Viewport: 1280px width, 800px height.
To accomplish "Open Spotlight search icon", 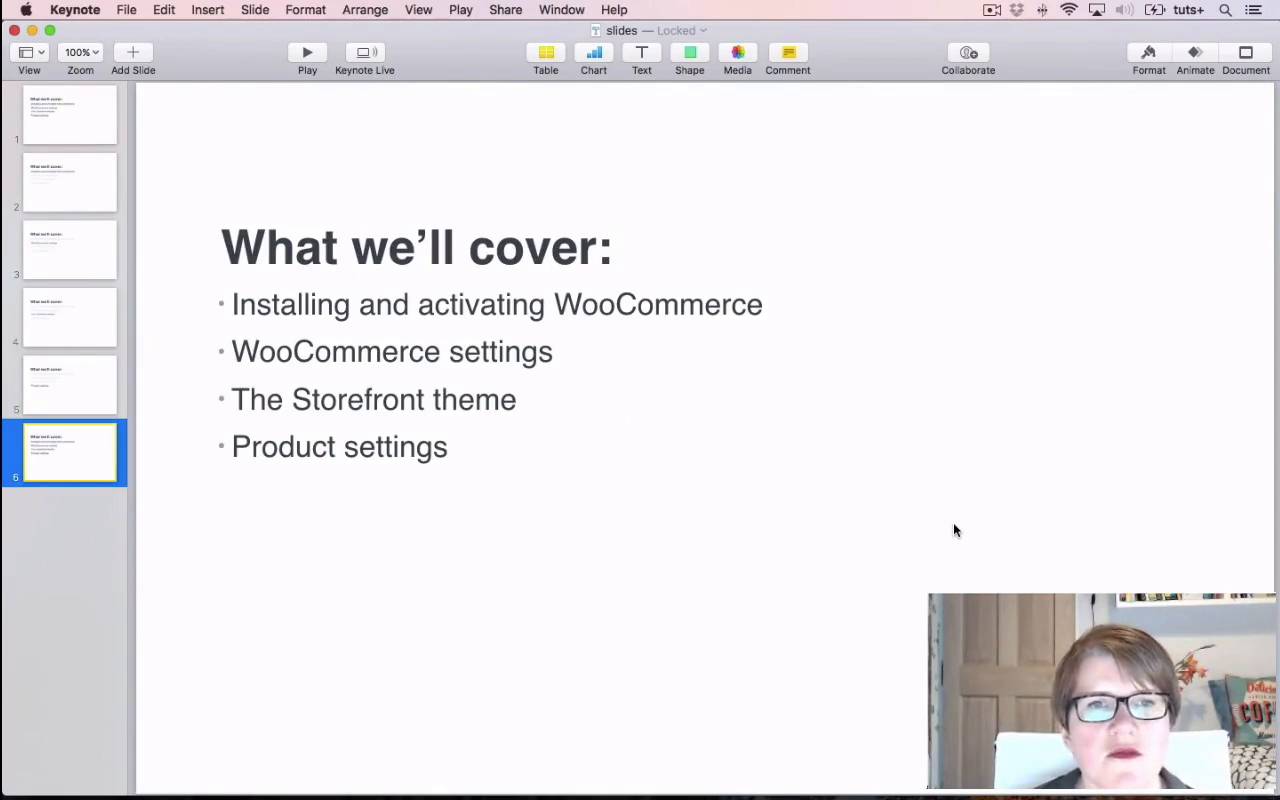I will 1225,10.
